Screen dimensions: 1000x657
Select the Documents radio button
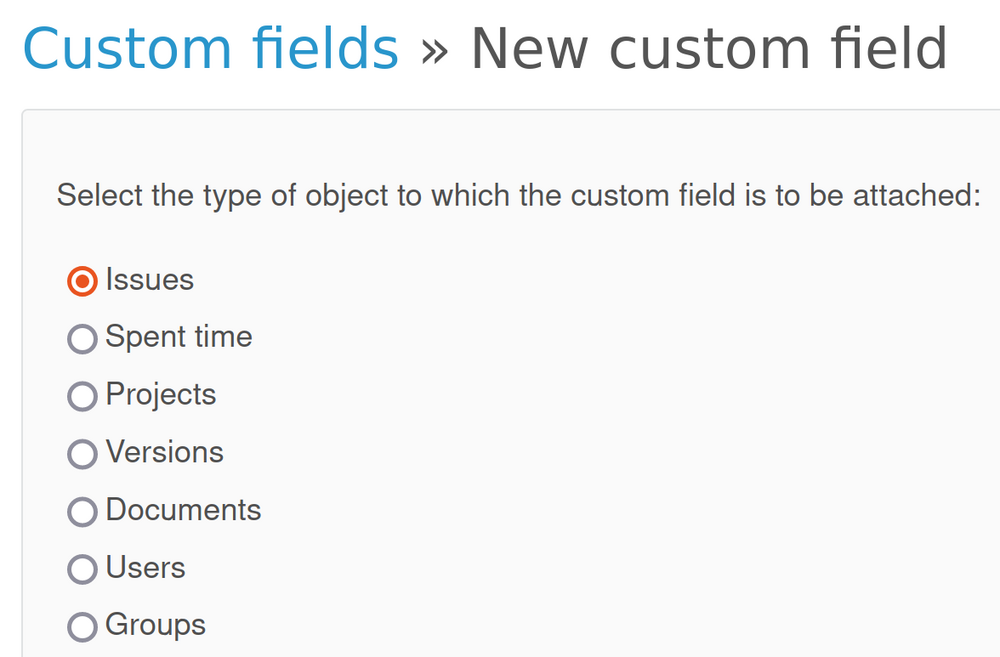click(82, 511)
